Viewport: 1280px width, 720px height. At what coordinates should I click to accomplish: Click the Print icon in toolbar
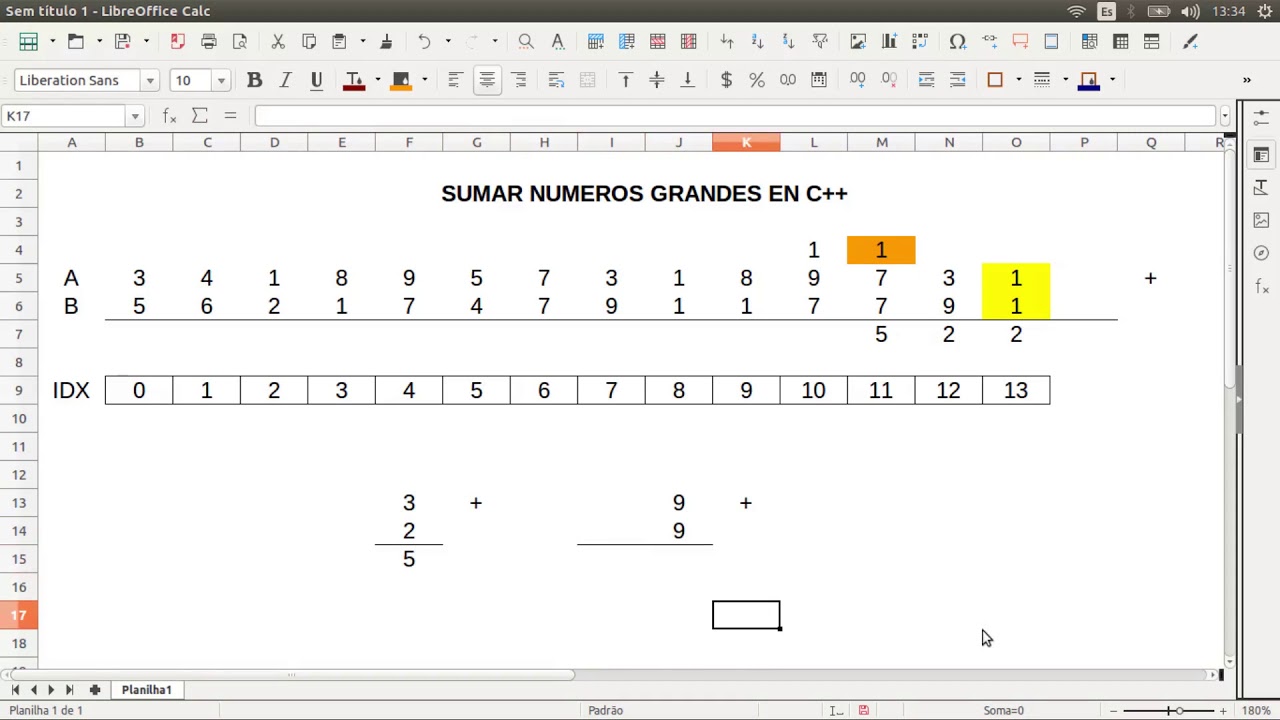coord(208,42)
